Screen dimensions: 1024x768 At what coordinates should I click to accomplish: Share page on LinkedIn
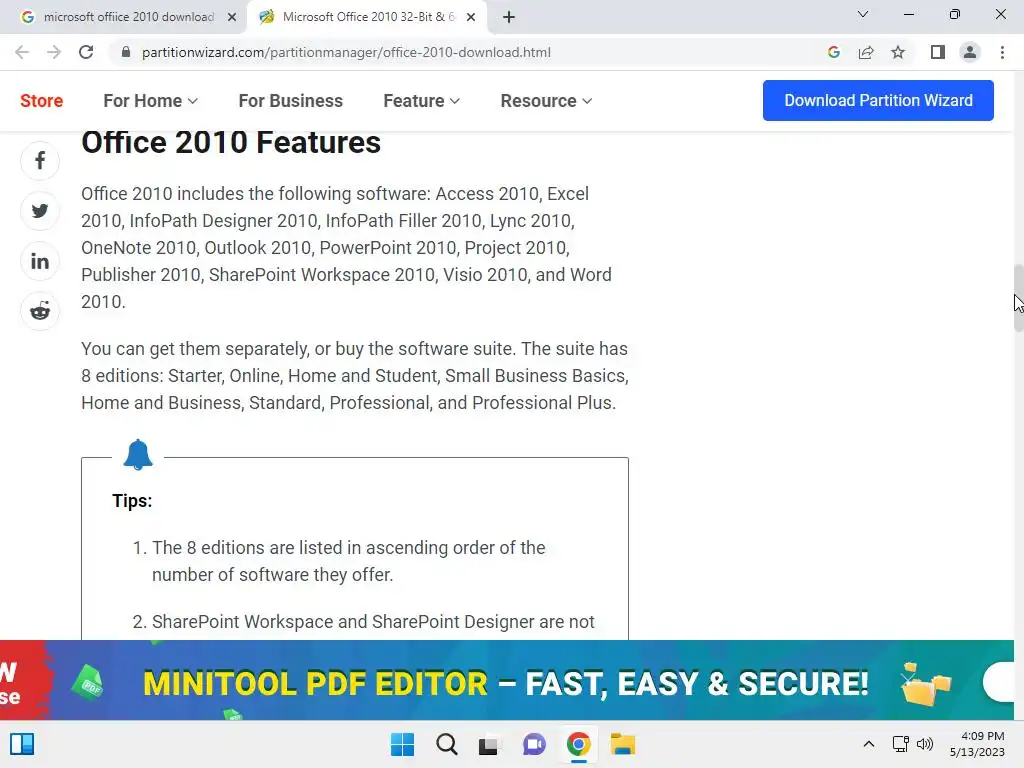[40, 261]
